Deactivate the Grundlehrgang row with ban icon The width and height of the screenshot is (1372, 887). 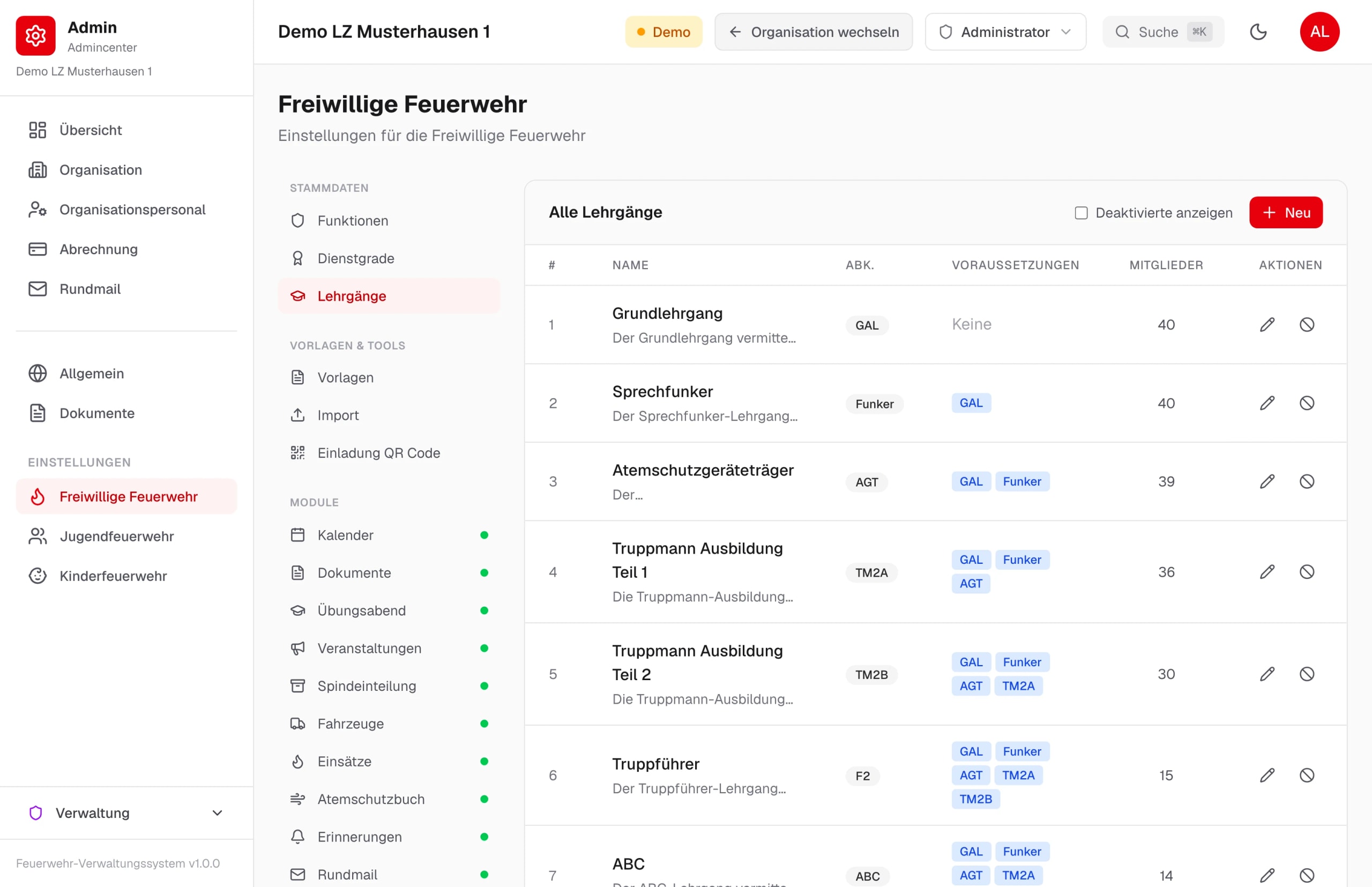[x=1306, y=324]
